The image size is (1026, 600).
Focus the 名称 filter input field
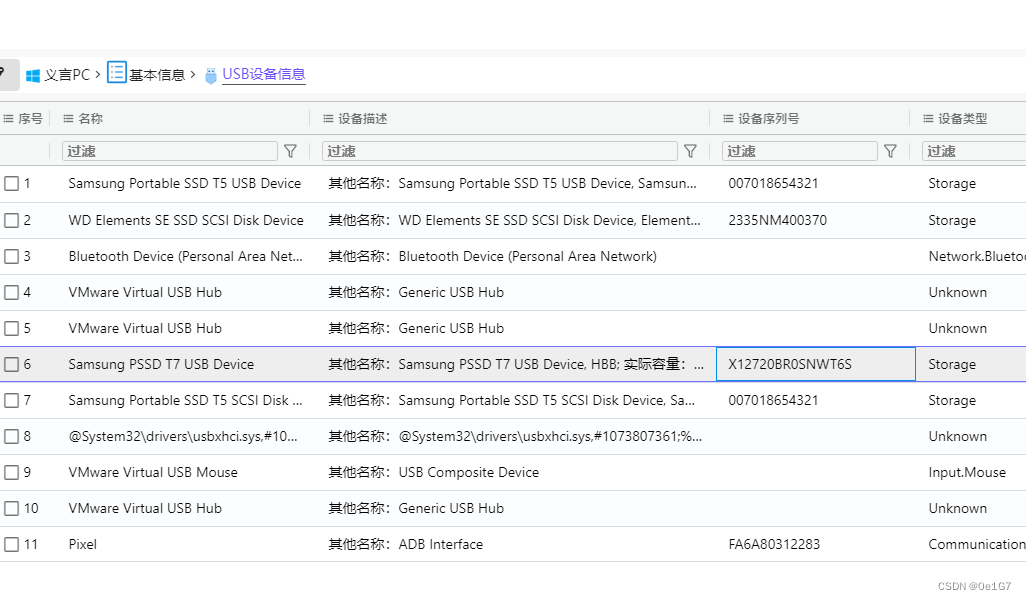[169, 151]
